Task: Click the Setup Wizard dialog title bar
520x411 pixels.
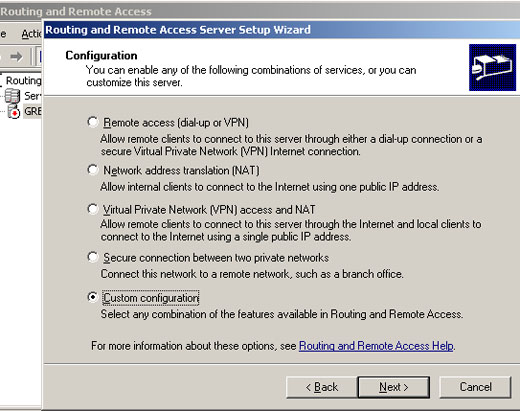Action: click(282, 30)
